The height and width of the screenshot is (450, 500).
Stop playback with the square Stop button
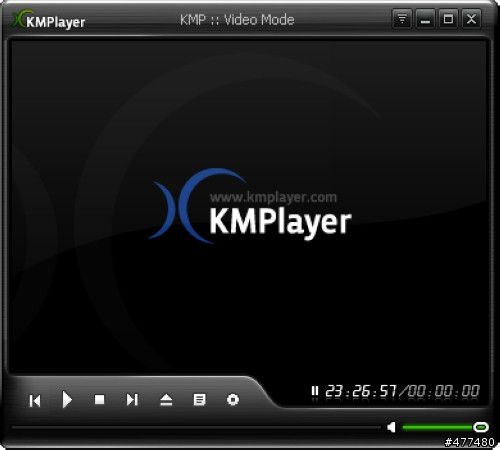(x=100, y=399)
